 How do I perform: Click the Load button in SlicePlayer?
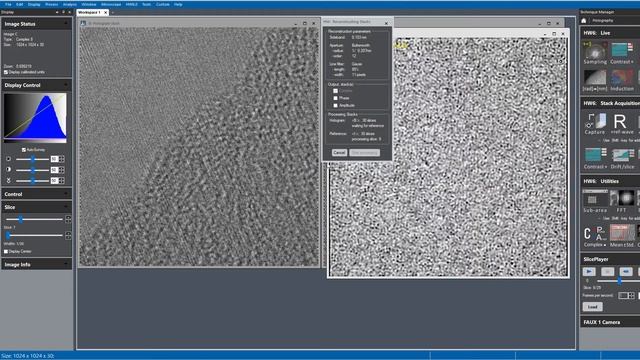[592, 307]
